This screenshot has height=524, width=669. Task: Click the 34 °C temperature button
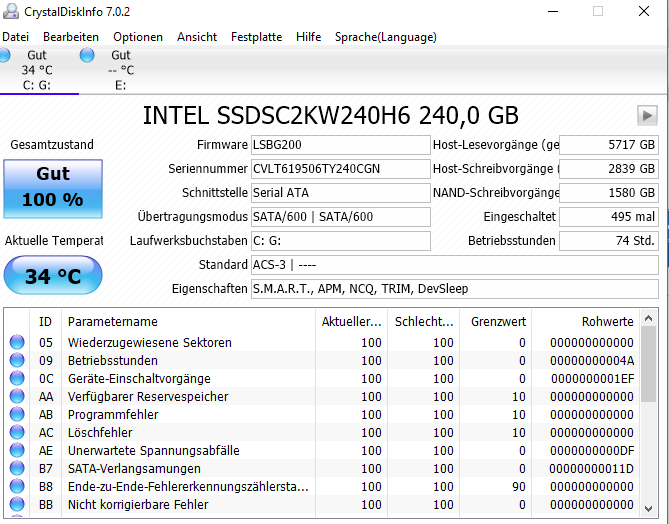tap(53, 275)
